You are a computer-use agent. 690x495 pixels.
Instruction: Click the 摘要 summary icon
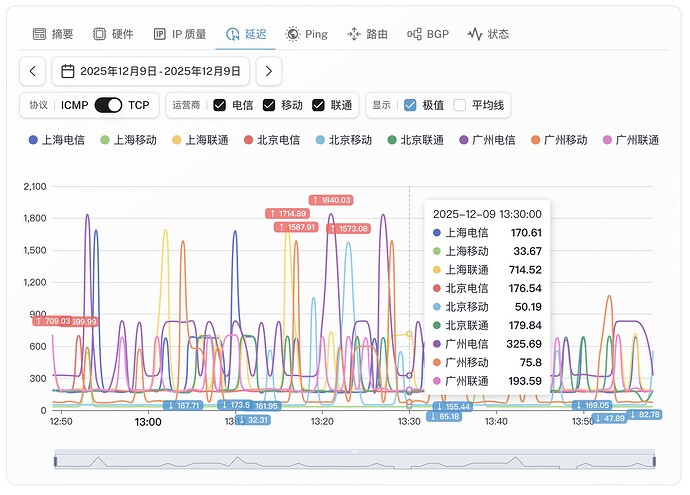[39, 34]
